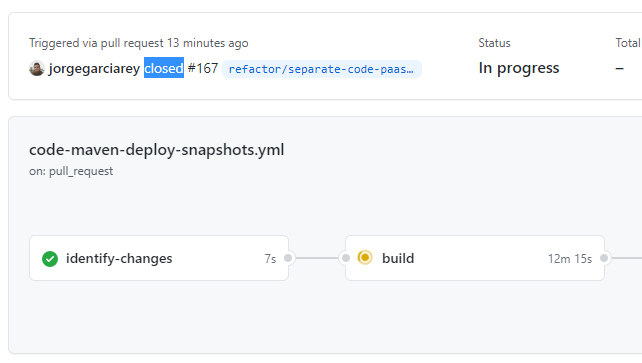642x363 pixels.
Task: Click the input connector dot of build
Action: pos(346,258)
